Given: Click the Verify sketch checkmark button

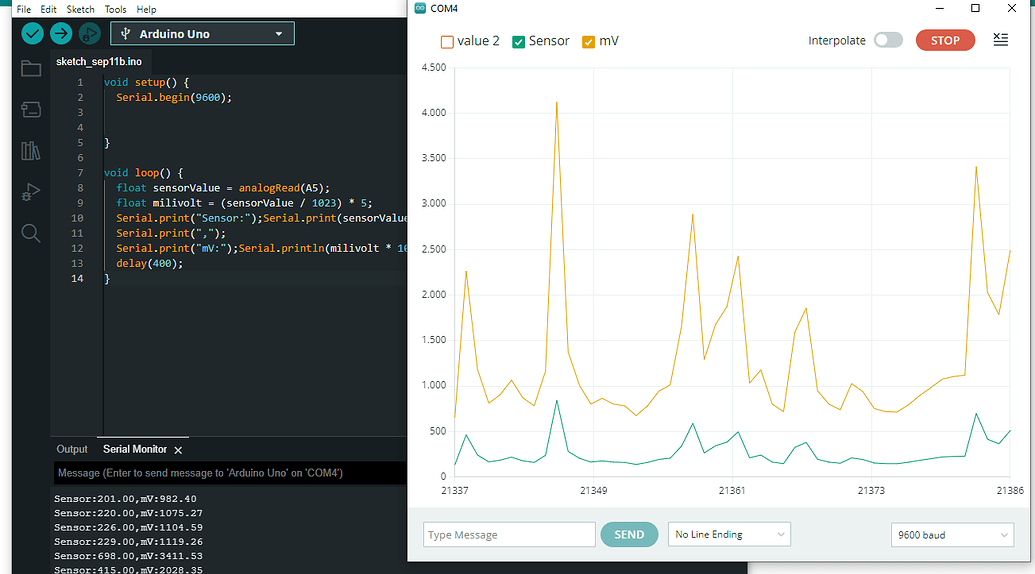Looking at the screenshot, I should click(33, 33).
